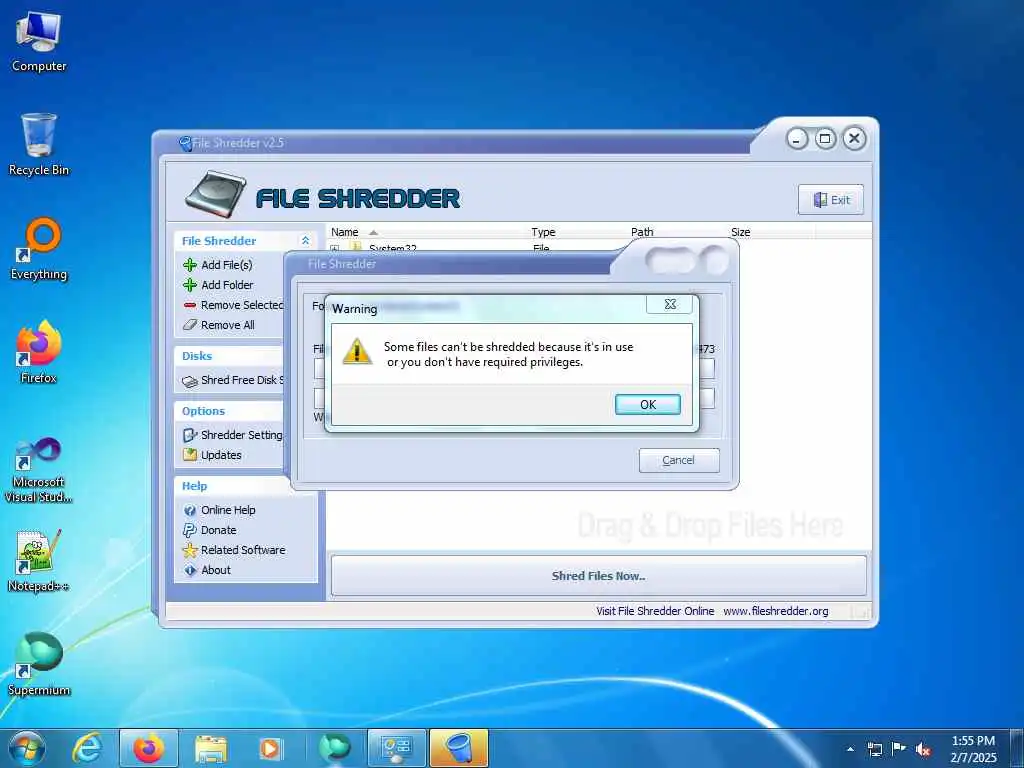
Task: Click the muted volume tray icon
Action: click(922, 749)
